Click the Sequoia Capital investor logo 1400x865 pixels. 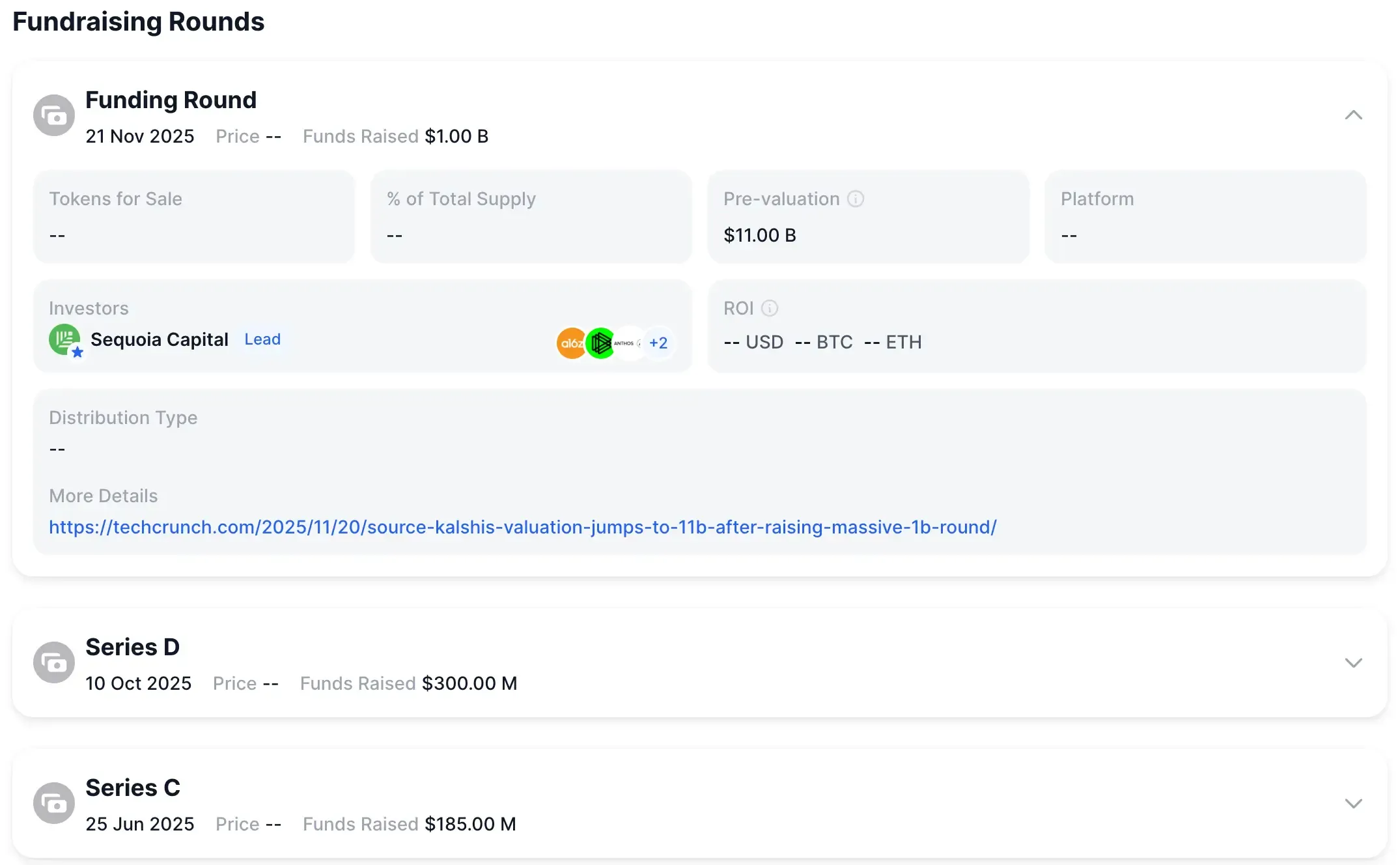[64, 339]
